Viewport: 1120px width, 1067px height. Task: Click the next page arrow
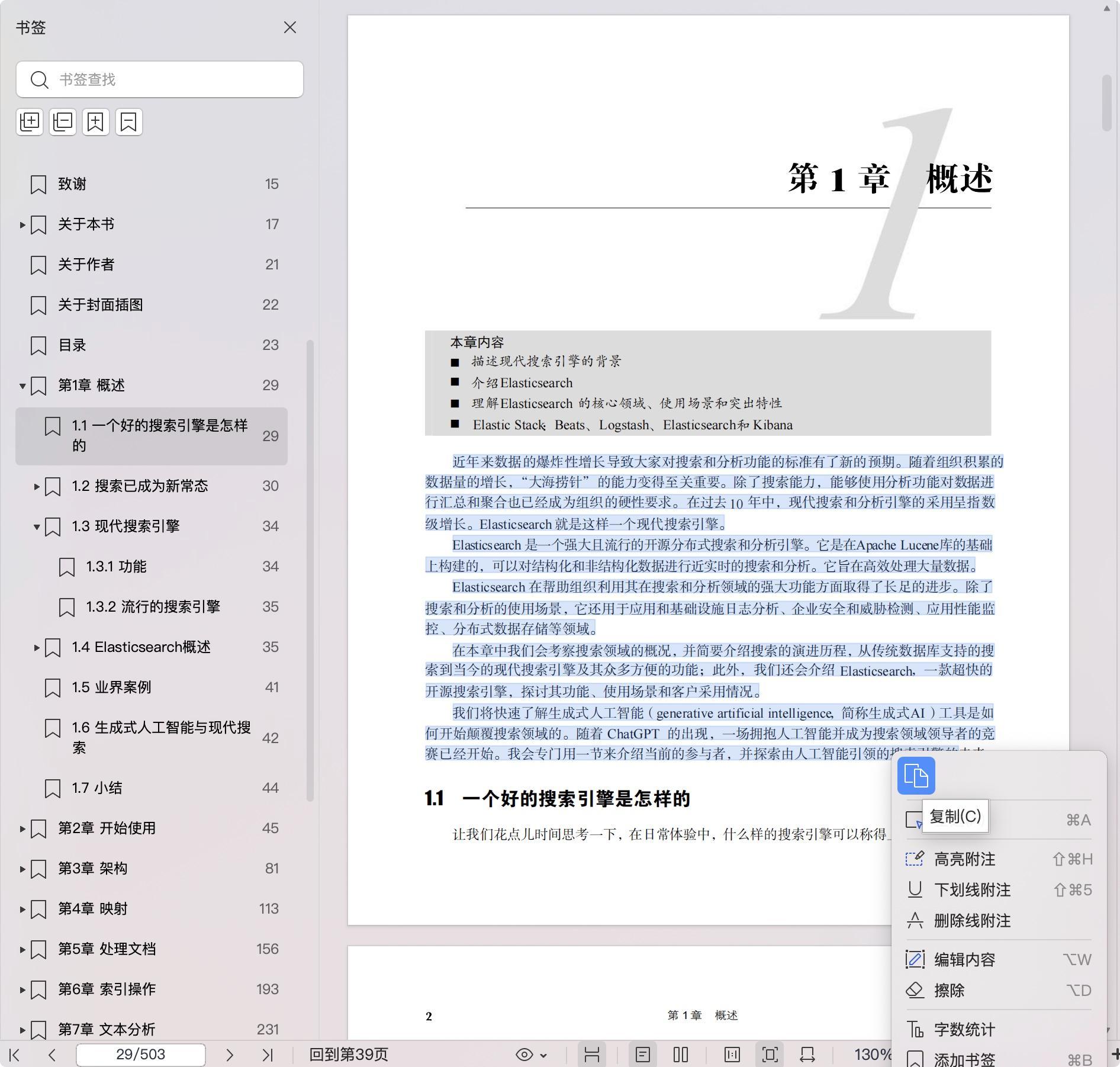230,1055
